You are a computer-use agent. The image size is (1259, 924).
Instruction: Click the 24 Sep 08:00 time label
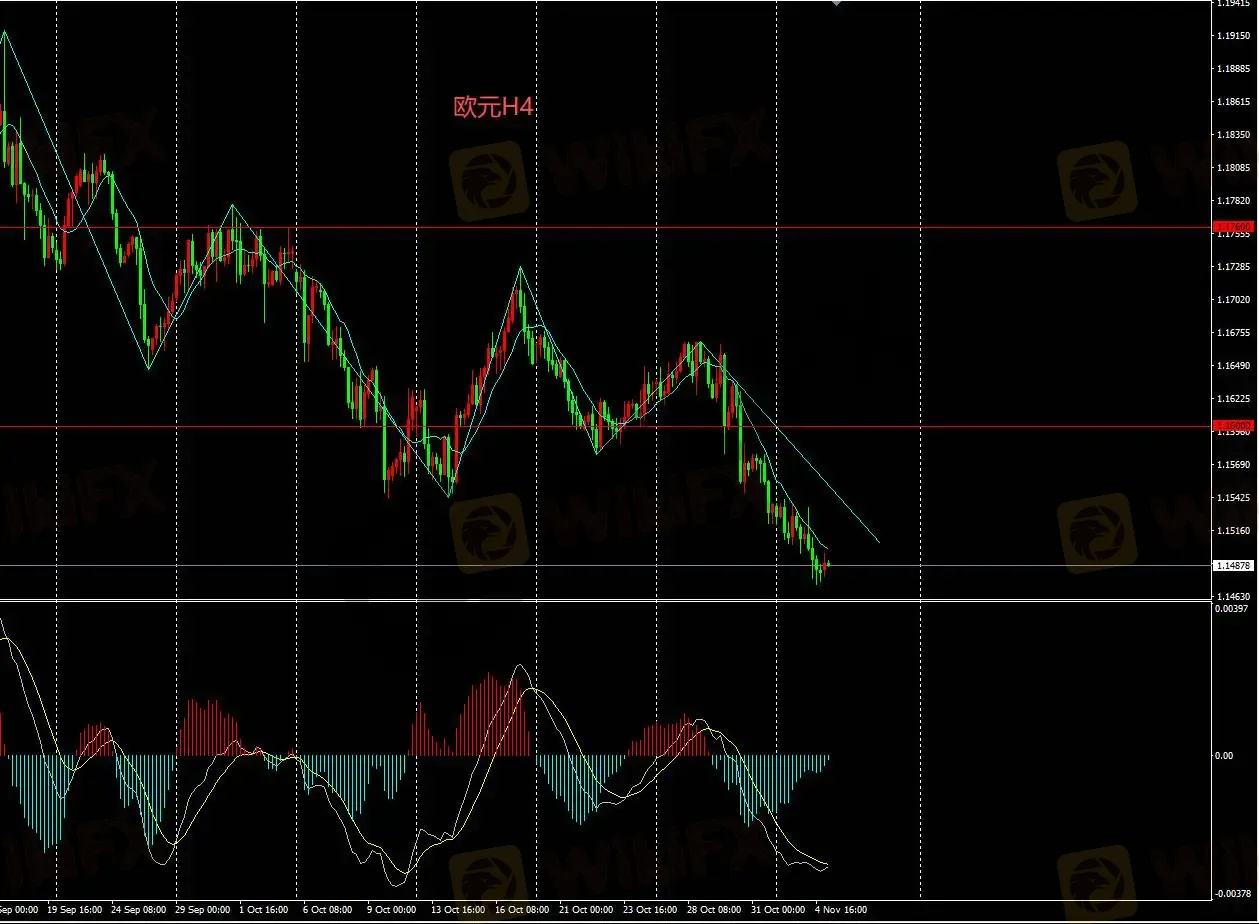(x=137, y=911)
